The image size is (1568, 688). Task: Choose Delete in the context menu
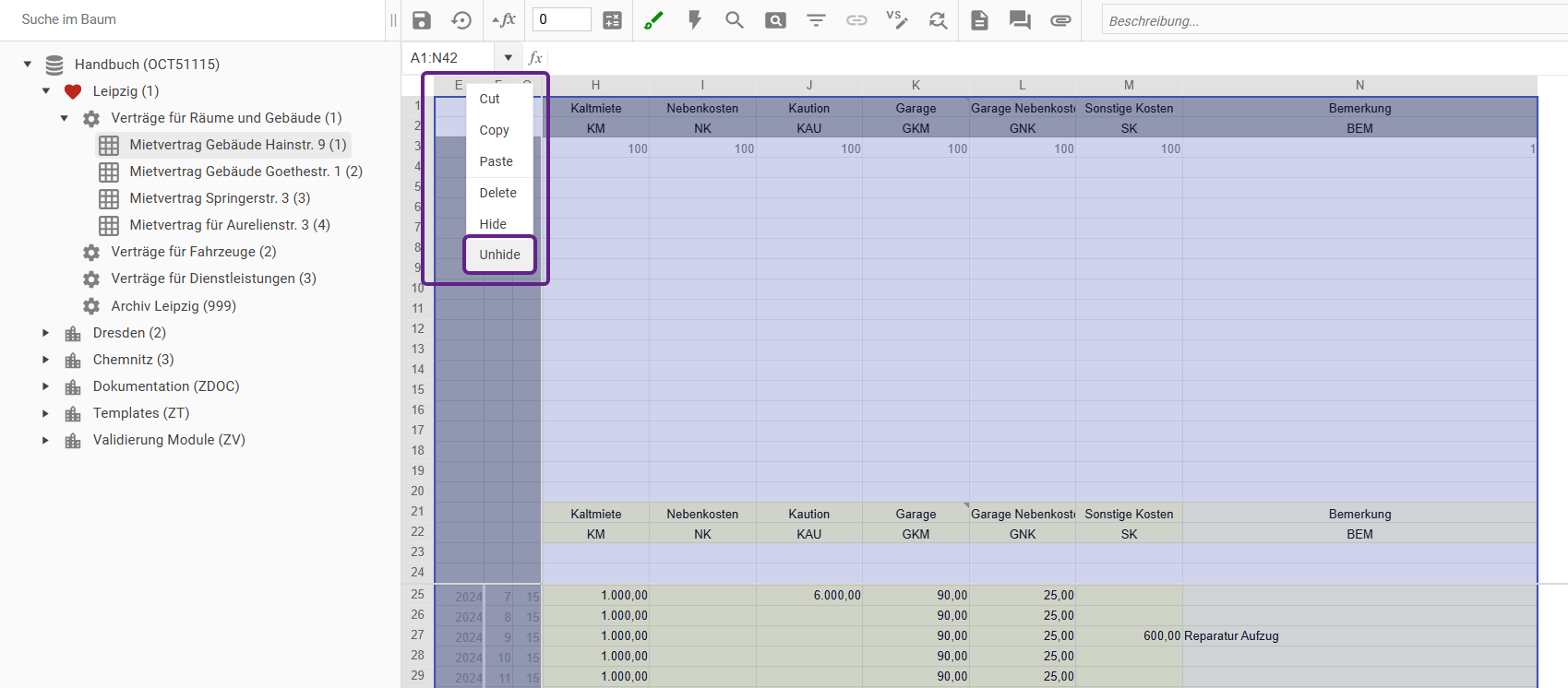click(497, 193)
